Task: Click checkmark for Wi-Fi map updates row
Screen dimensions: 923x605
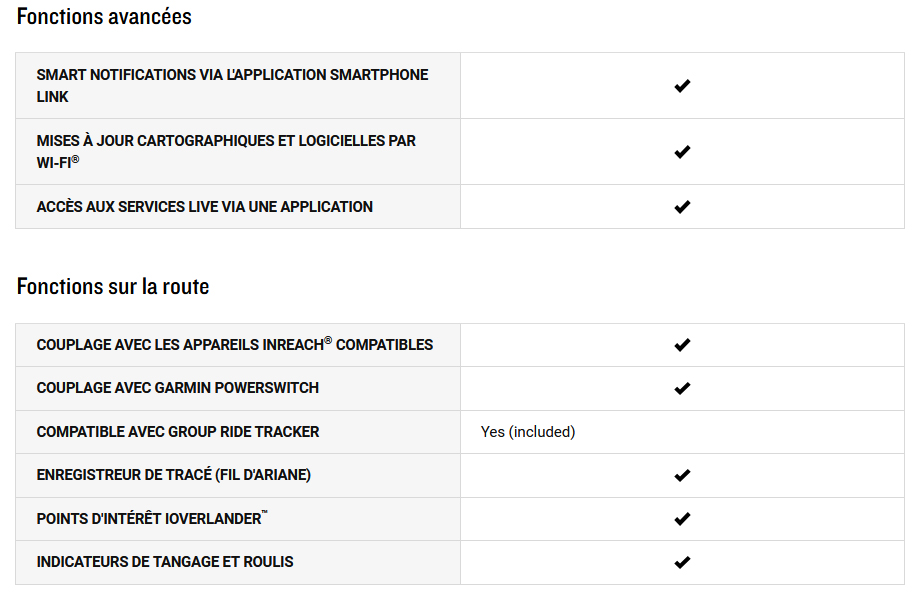Action: tap(682, 152)
